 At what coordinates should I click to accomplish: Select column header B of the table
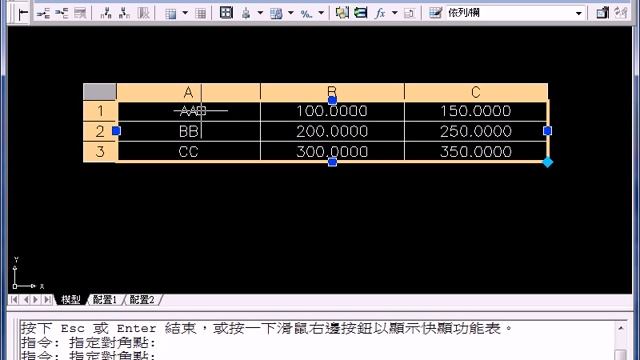pos(332,92)
